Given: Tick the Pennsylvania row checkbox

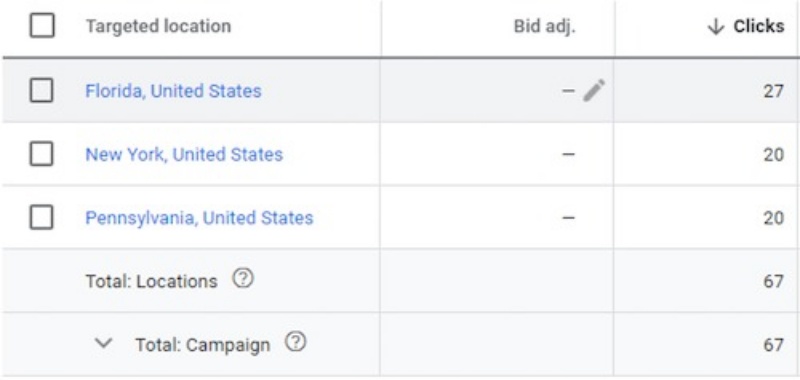Looking at the screenshot, I should click(x=41, y=218).
